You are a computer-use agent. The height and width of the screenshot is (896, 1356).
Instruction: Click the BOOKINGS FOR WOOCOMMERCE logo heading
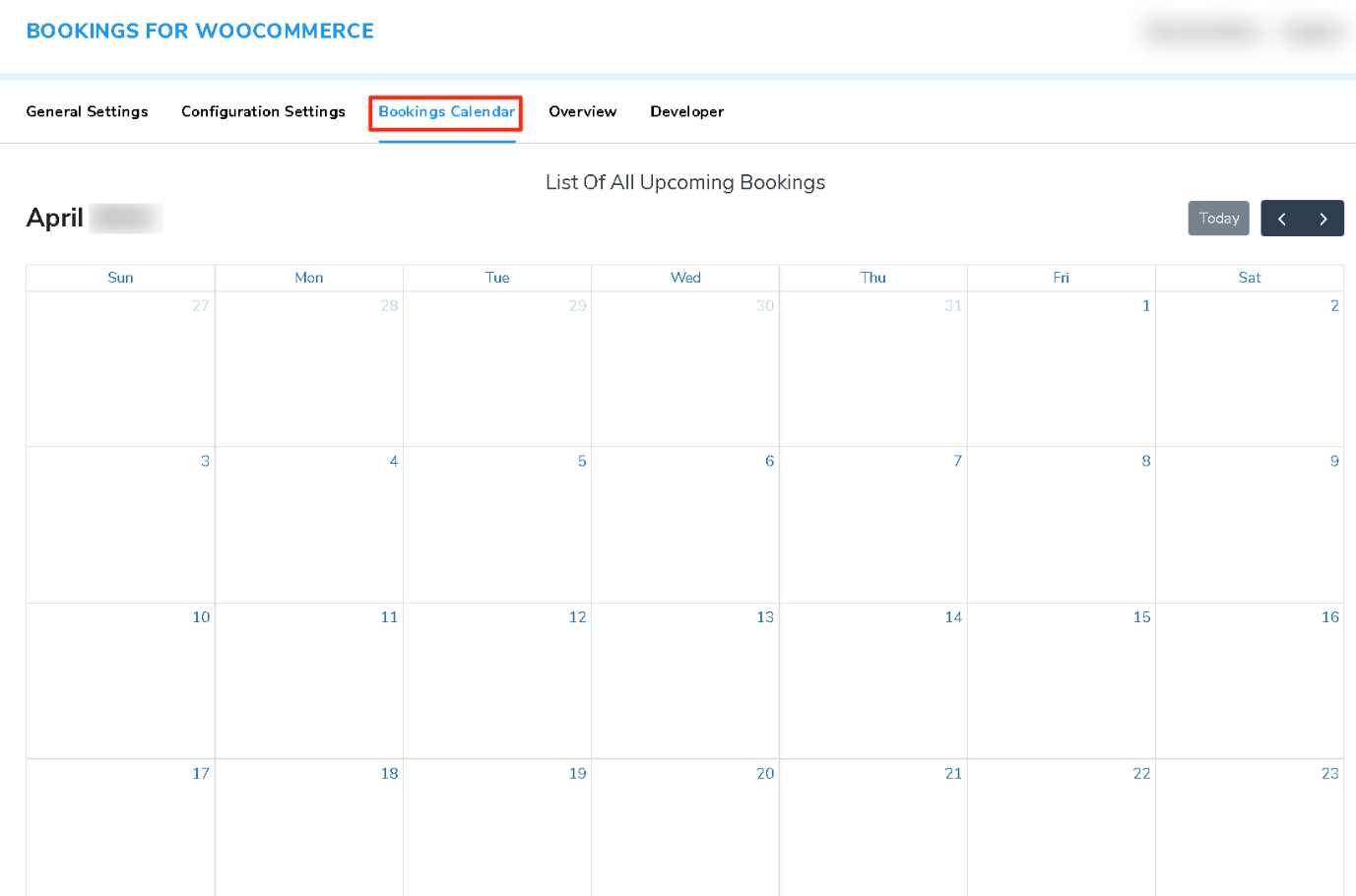(x=200, y=31)
